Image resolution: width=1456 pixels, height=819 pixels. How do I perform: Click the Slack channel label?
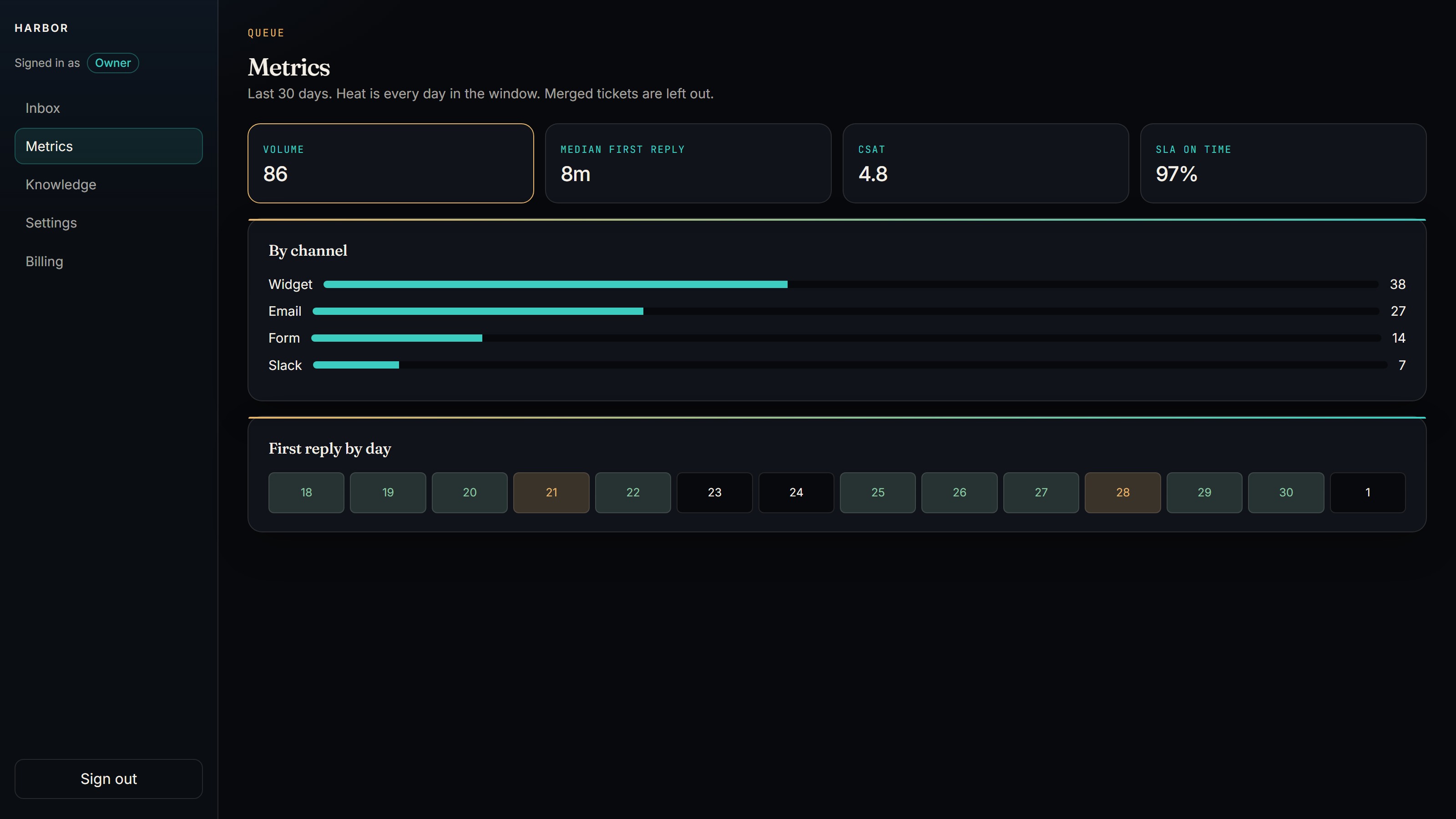click(x=285, y=365)
